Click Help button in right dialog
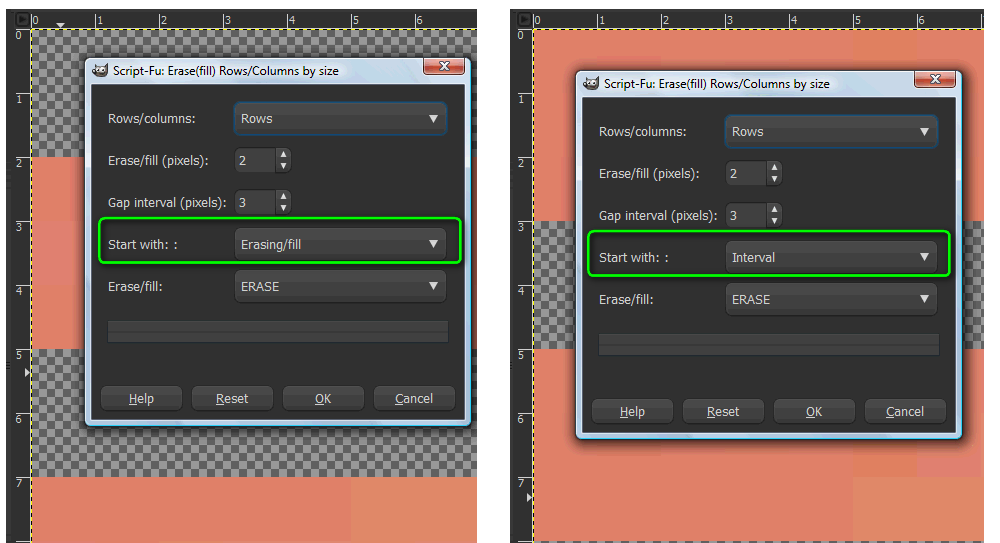1000x543 pixels. click(x=632, y=412)
